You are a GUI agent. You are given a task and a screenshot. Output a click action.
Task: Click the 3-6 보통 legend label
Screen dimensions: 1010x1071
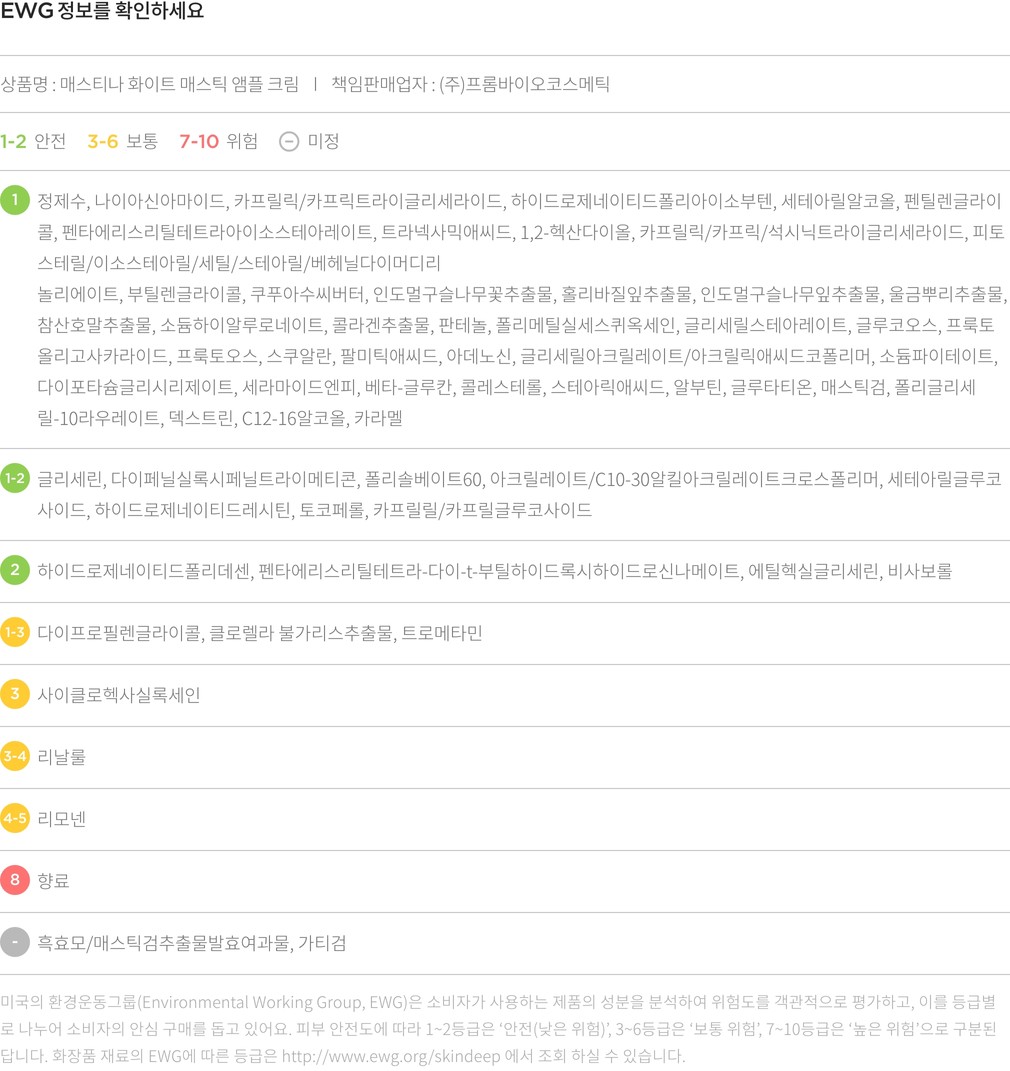coord(122,141)
